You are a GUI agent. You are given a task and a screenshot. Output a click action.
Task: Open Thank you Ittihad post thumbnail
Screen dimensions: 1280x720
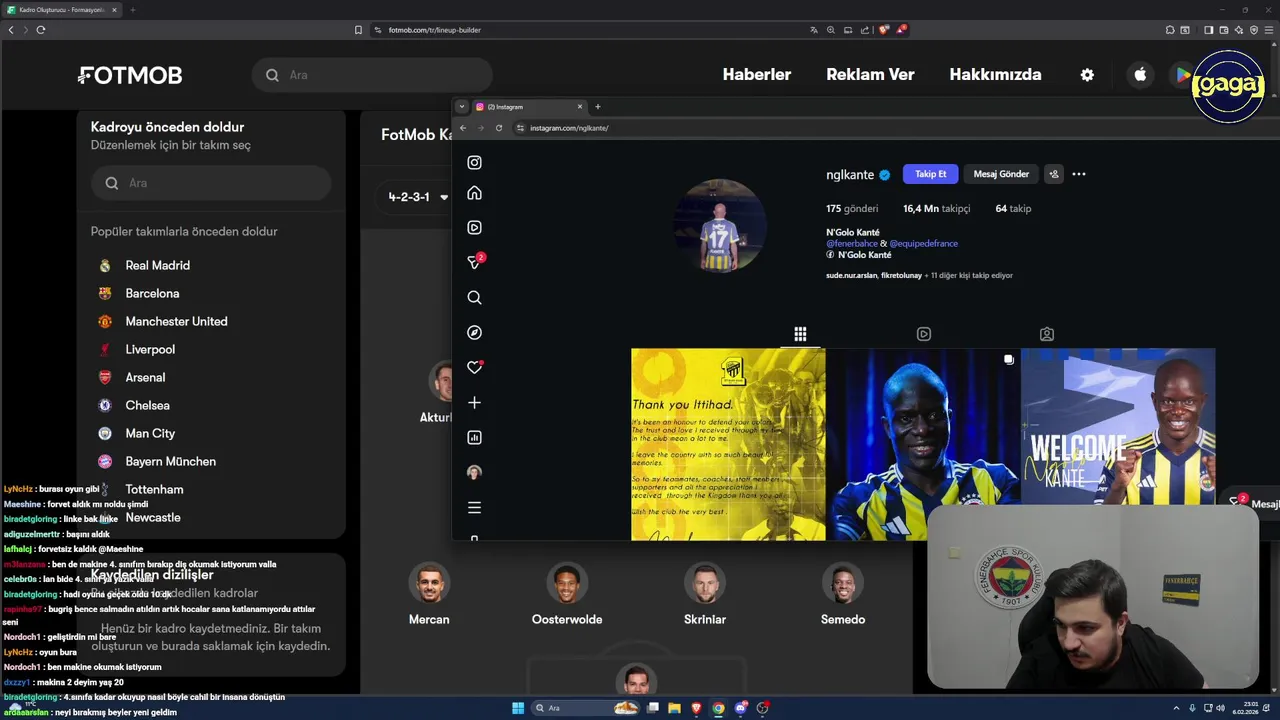(728, 444)
